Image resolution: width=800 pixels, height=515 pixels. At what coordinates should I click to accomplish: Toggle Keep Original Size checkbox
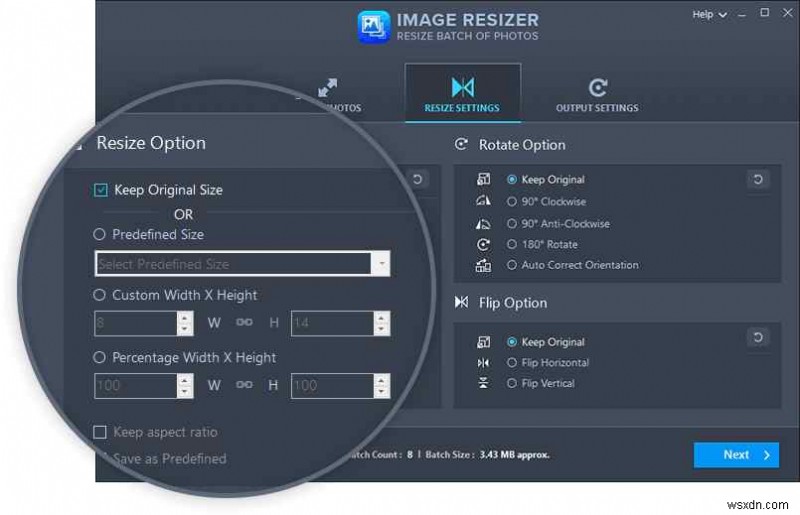tap(101, 190)
